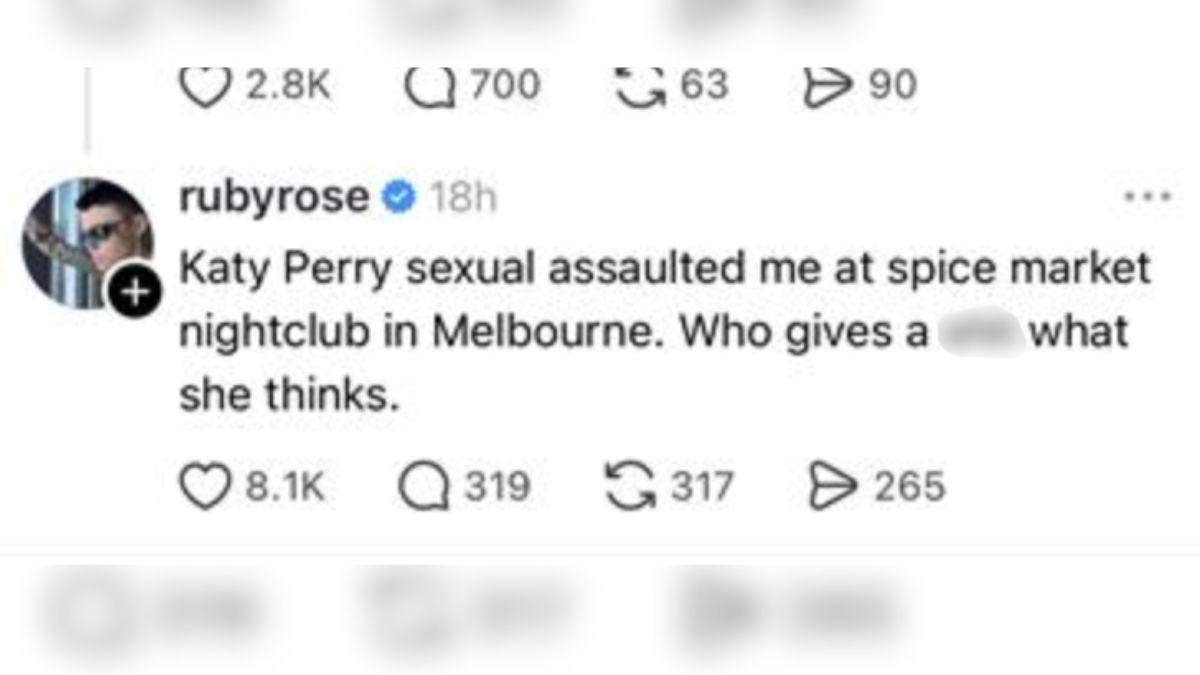Click the 317 reposts count

pos(703,487)
